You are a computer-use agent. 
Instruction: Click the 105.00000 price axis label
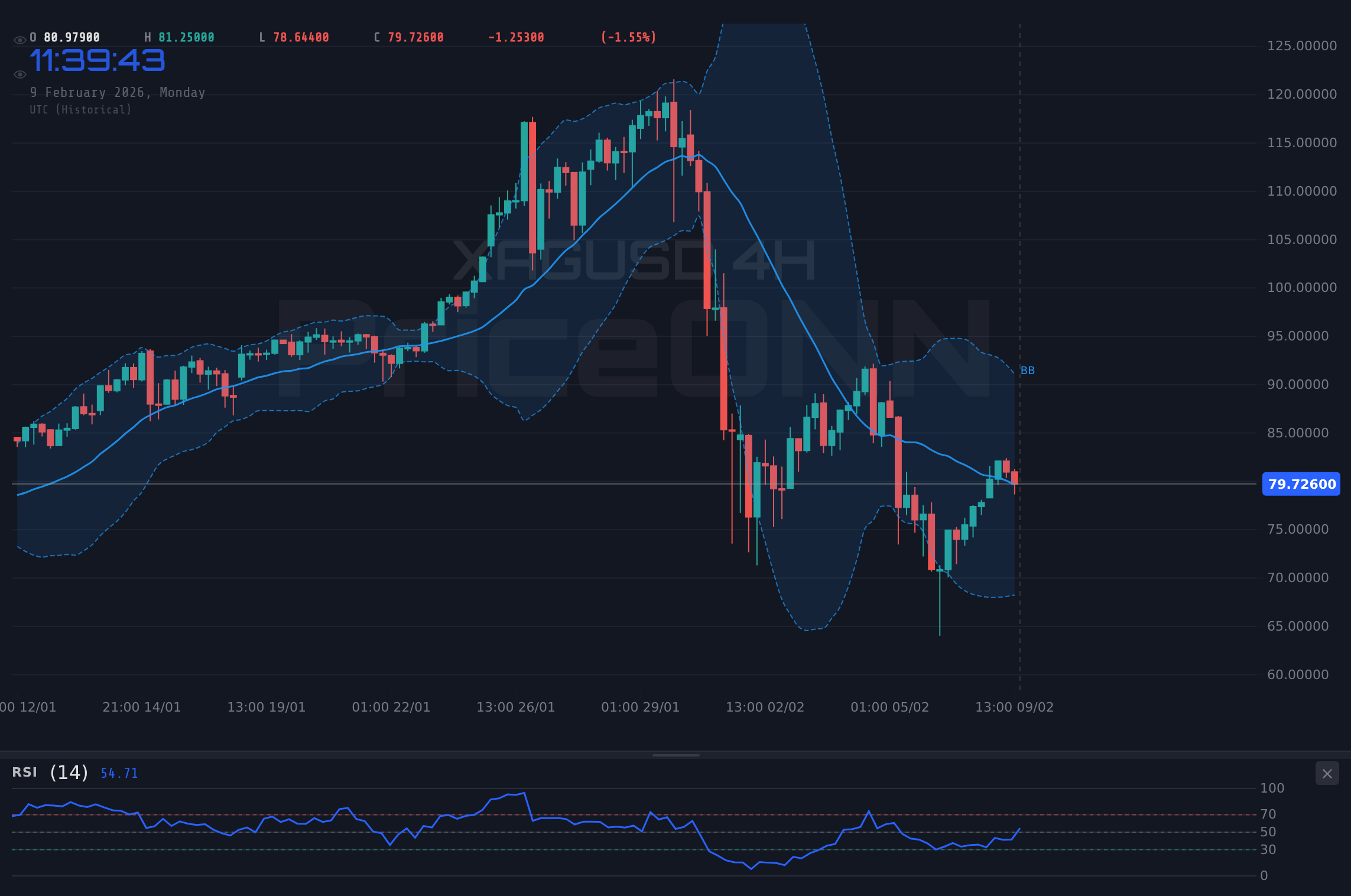[x=1302, y=240]
